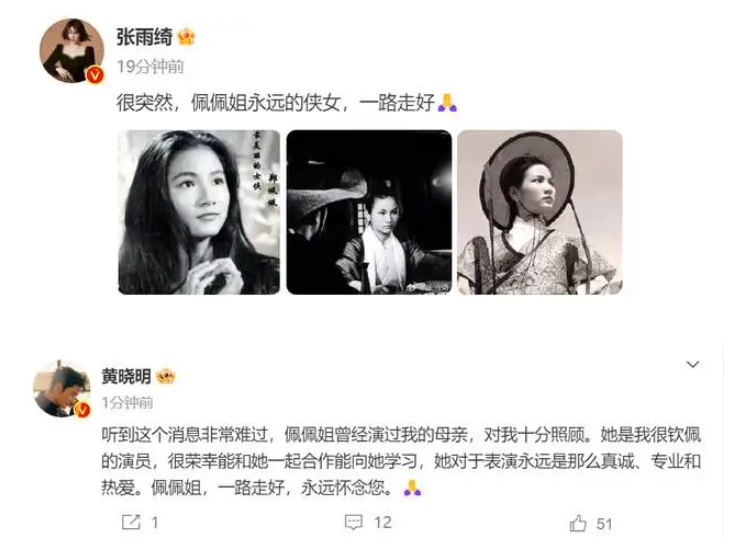Viewport: 739px width, 553px height.
Task: Open the first long-haired portrait photo
Action: click(199, 212)
